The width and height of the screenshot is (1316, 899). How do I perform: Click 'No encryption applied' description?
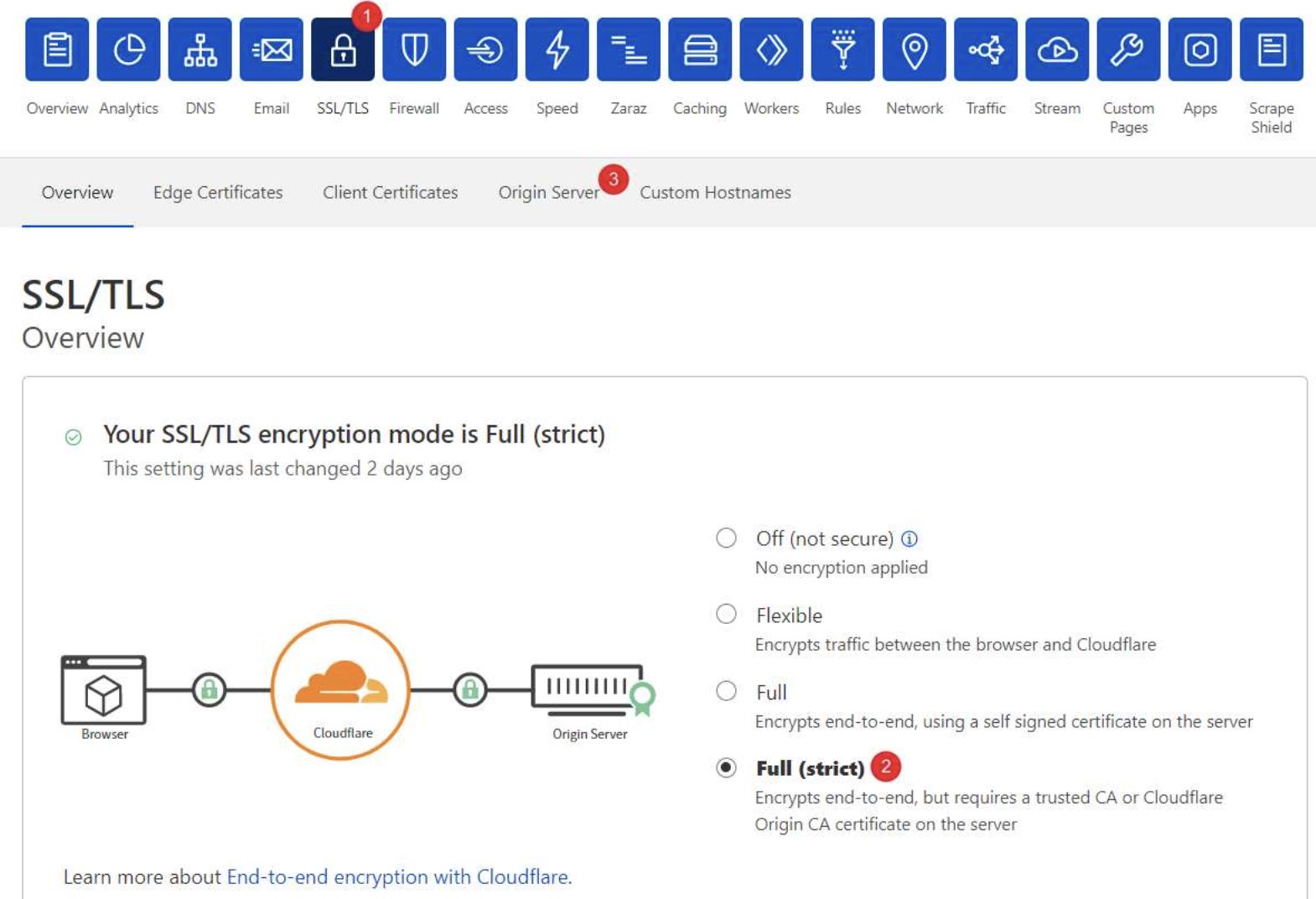point(842,568)
